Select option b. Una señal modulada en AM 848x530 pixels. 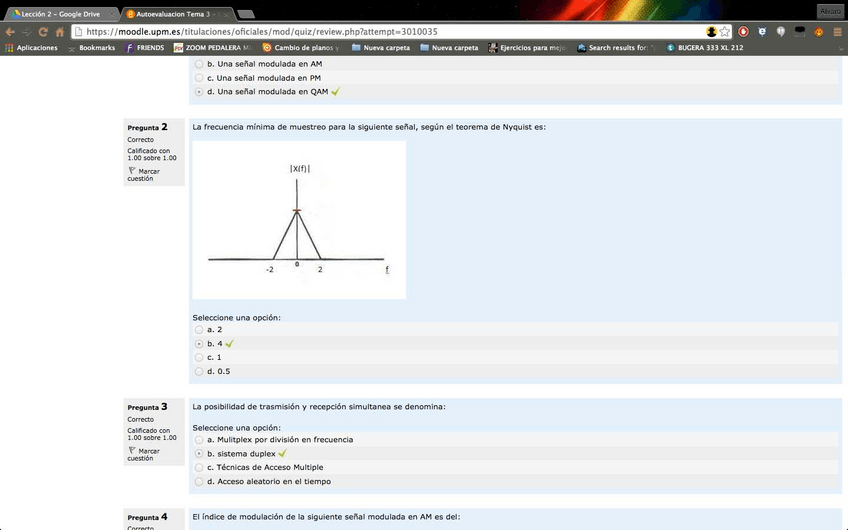(x=199, y=64)
